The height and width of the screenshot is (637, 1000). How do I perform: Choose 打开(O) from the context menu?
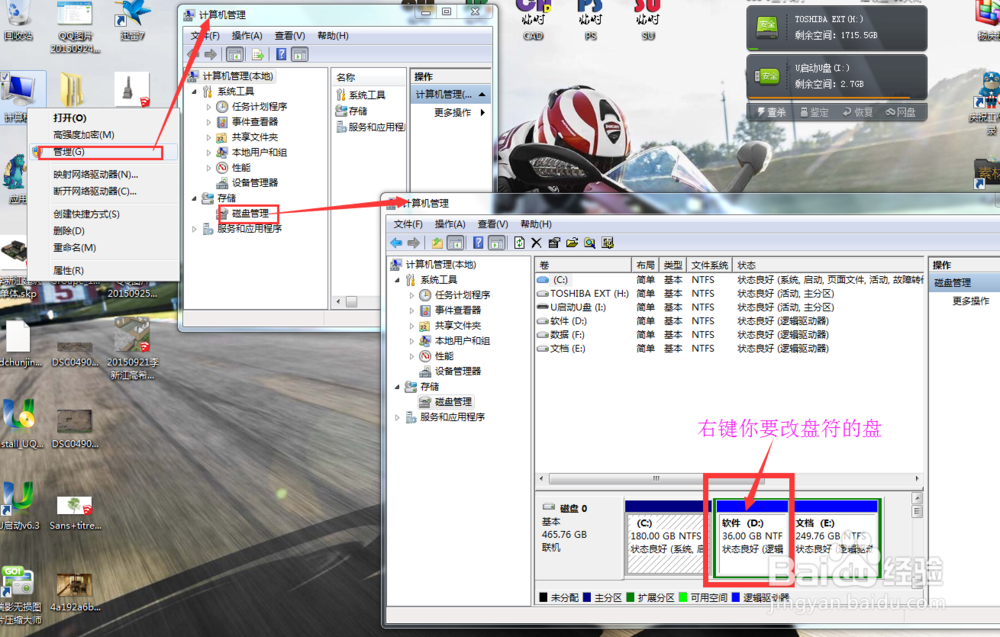pos(103,118)
